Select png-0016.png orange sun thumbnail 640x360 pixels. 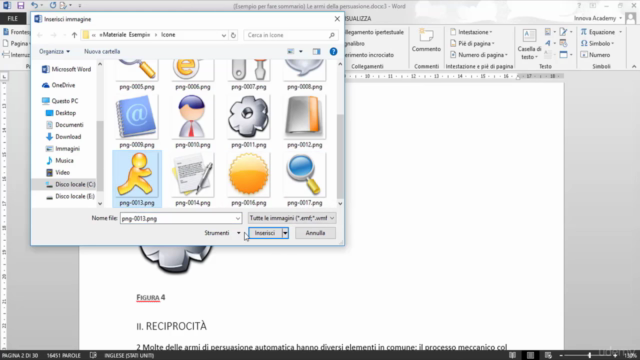(x=249, y=179)
